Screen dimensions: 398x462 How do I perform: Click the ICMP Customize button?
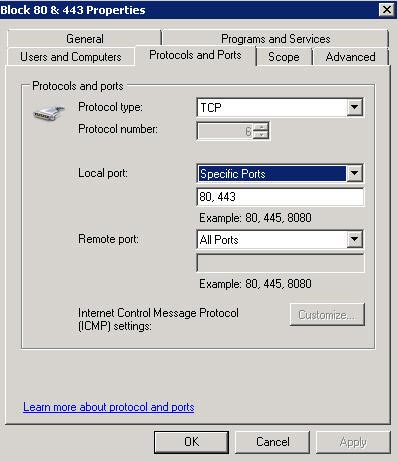coord(327,314)
